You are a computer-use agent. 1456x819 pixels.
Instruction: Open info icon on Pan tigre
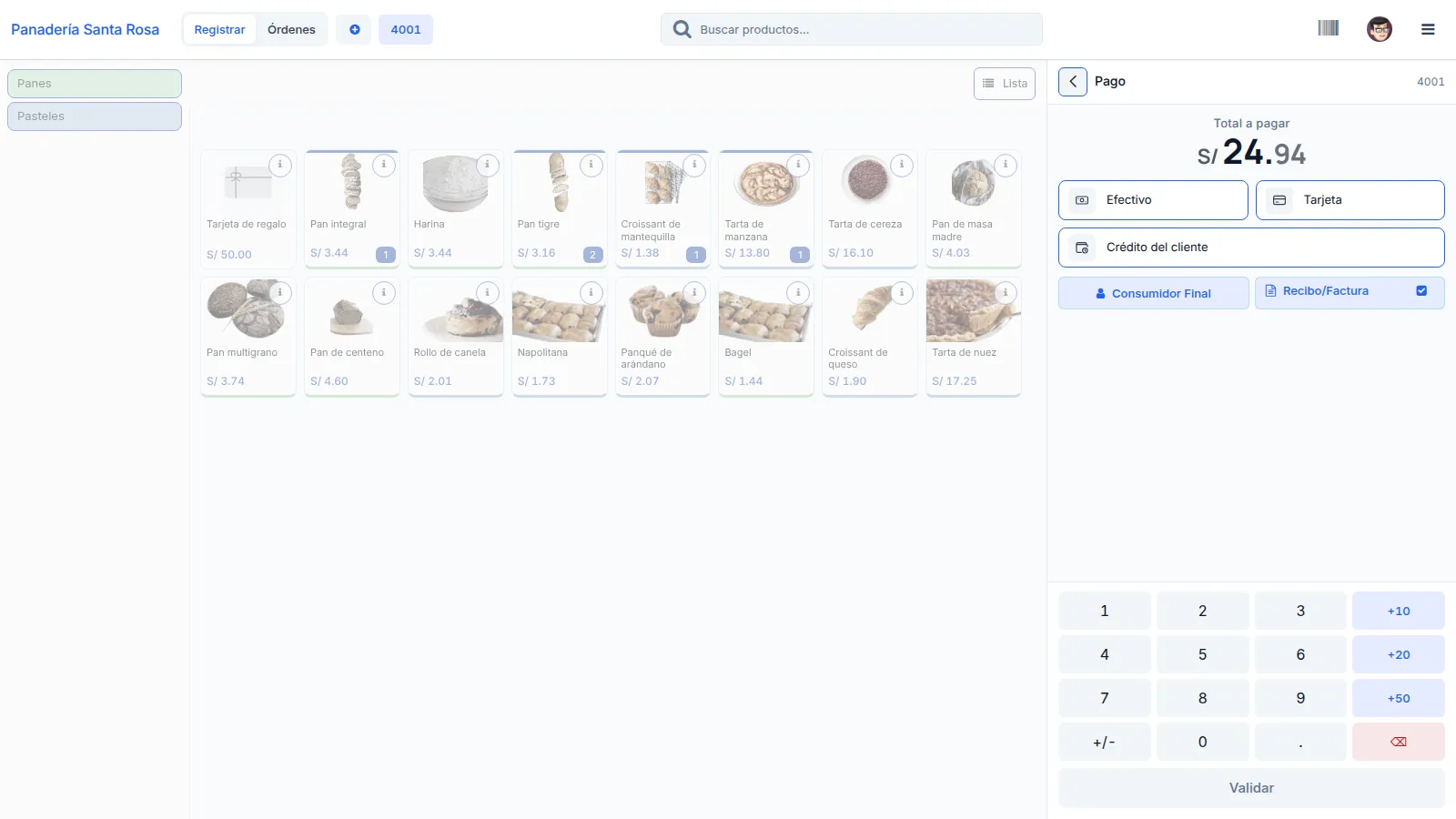click(x=591, y=165)
